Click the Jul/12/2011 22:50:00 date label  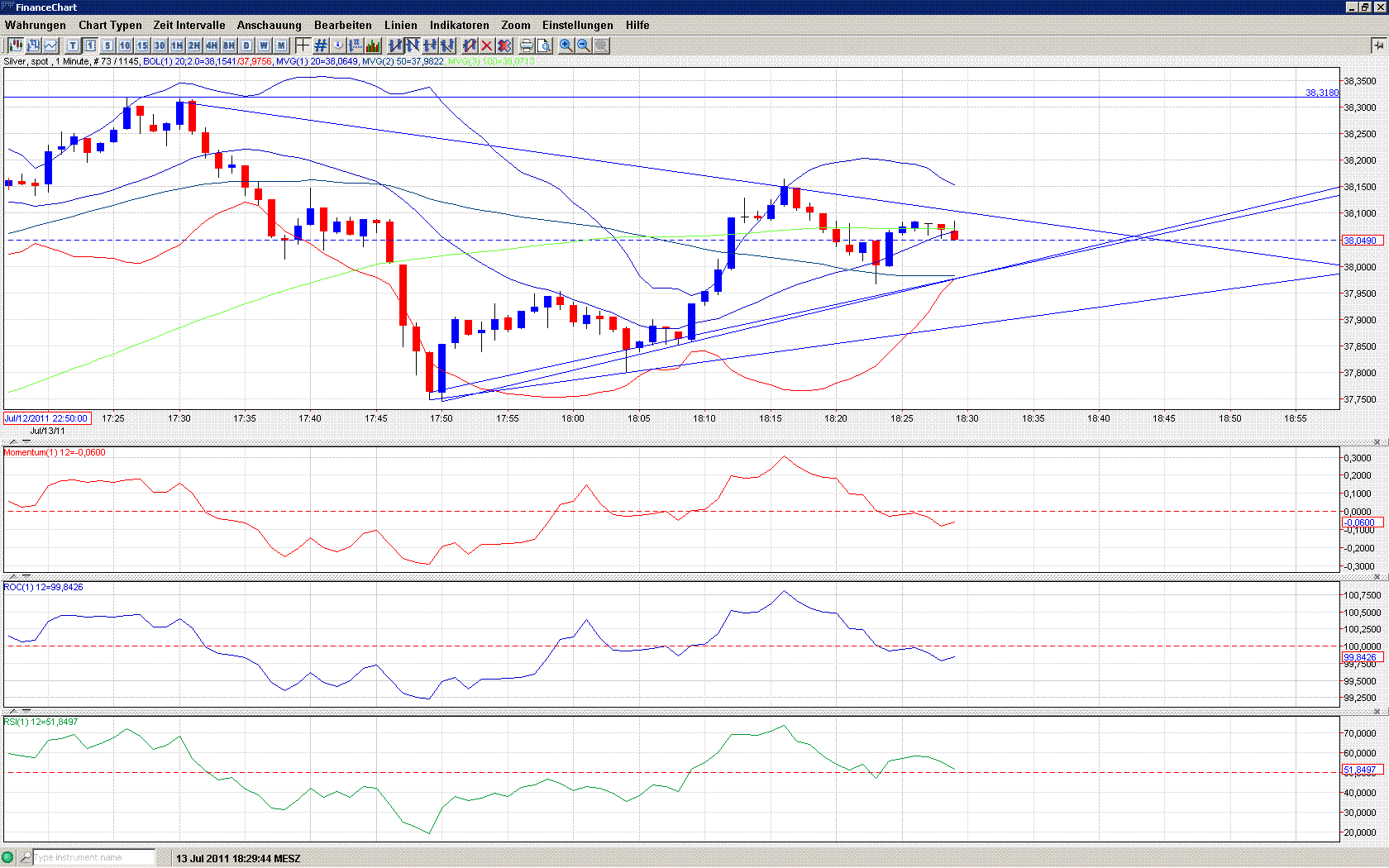click(46, 418)
